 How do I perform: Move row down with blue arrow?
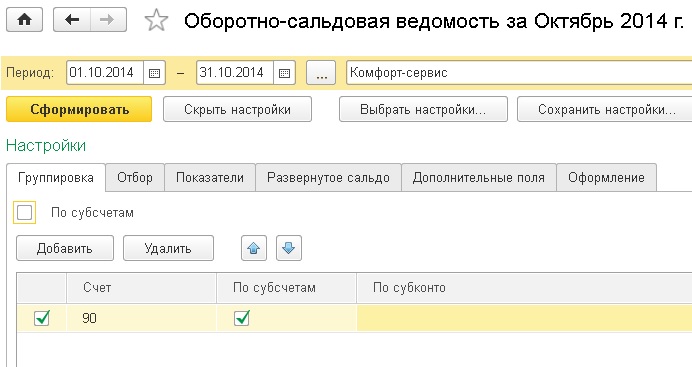tap(289, 248)
